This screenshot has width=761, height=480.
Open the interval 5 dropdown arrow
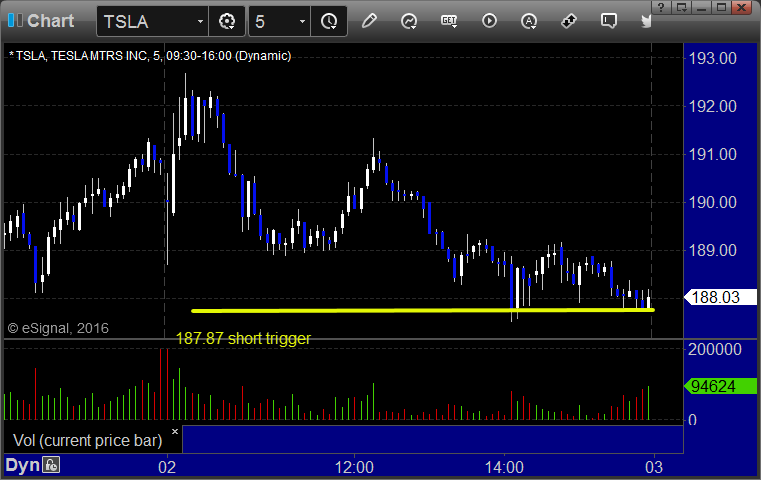point(302,22)
